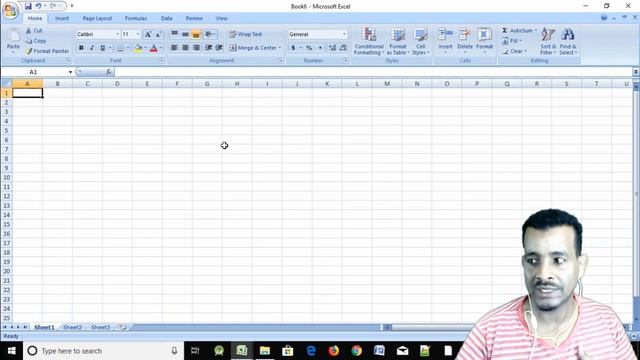Image resolution: width=640 pixels, height=360 pixels.
Task: Activate Format Painter
Action: (47, 51)
